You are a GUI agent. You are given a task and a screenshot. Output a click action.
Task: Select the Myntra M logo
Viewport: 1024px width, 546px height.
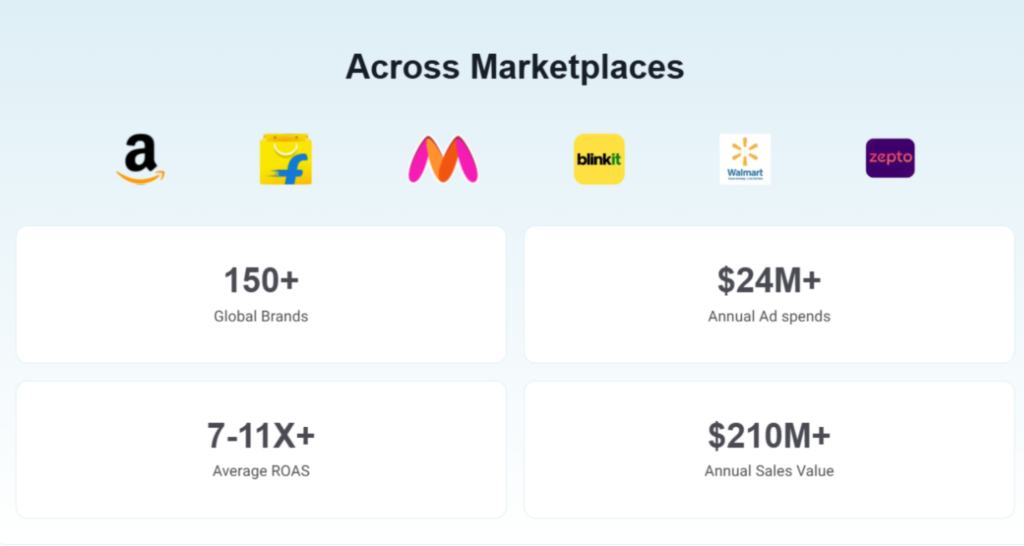pyautogui.click(x=443, y=159)
